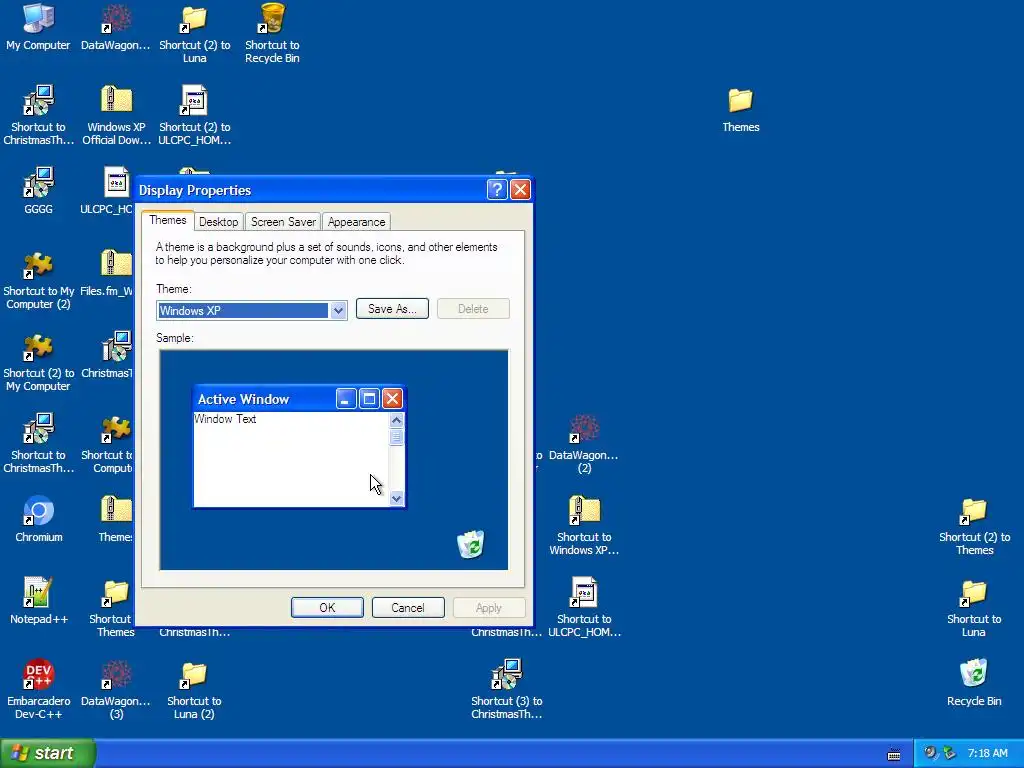Click the scroll up arrow in sample window
This screenshot has height=768, width=1024.
pyautogui.click(x=396, y=420)
